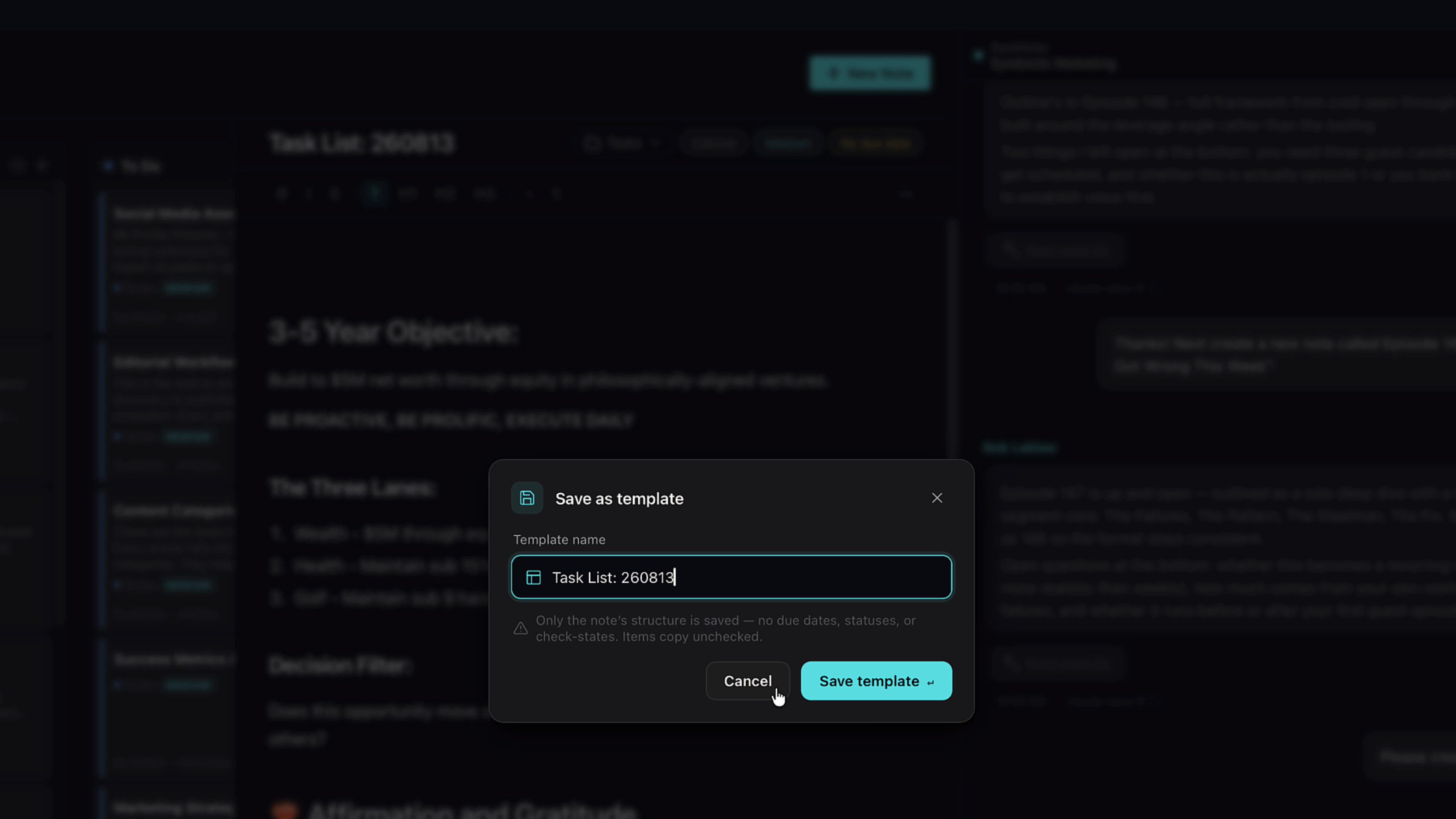This screenshot has width=1456, height=819.
Task: Click the template layout icon in input
Action: [x=534, y=578]
